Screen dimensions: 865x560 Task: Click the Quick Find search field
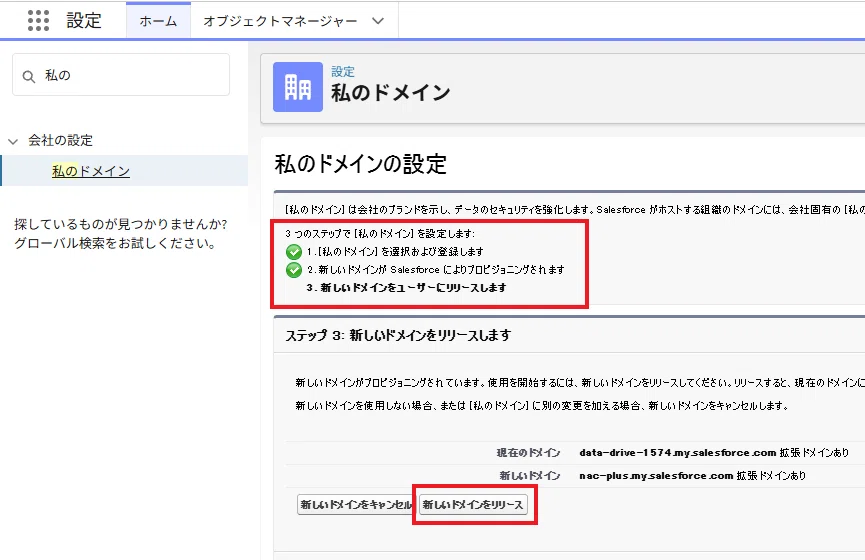121,75
